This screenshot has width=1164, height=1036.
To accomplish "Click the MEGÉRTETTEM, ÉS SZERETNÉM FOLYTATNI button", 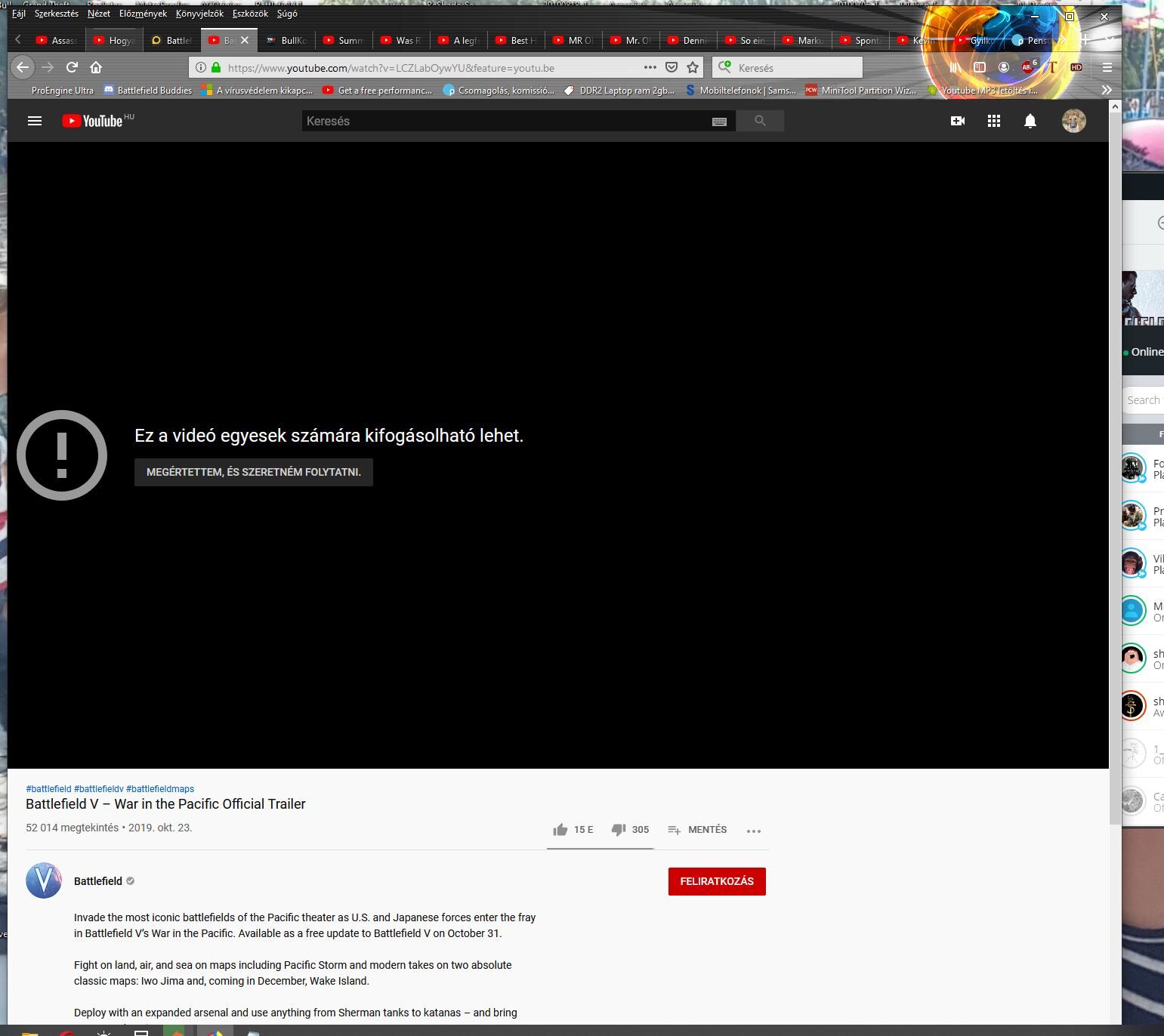I will pos(254,472).
